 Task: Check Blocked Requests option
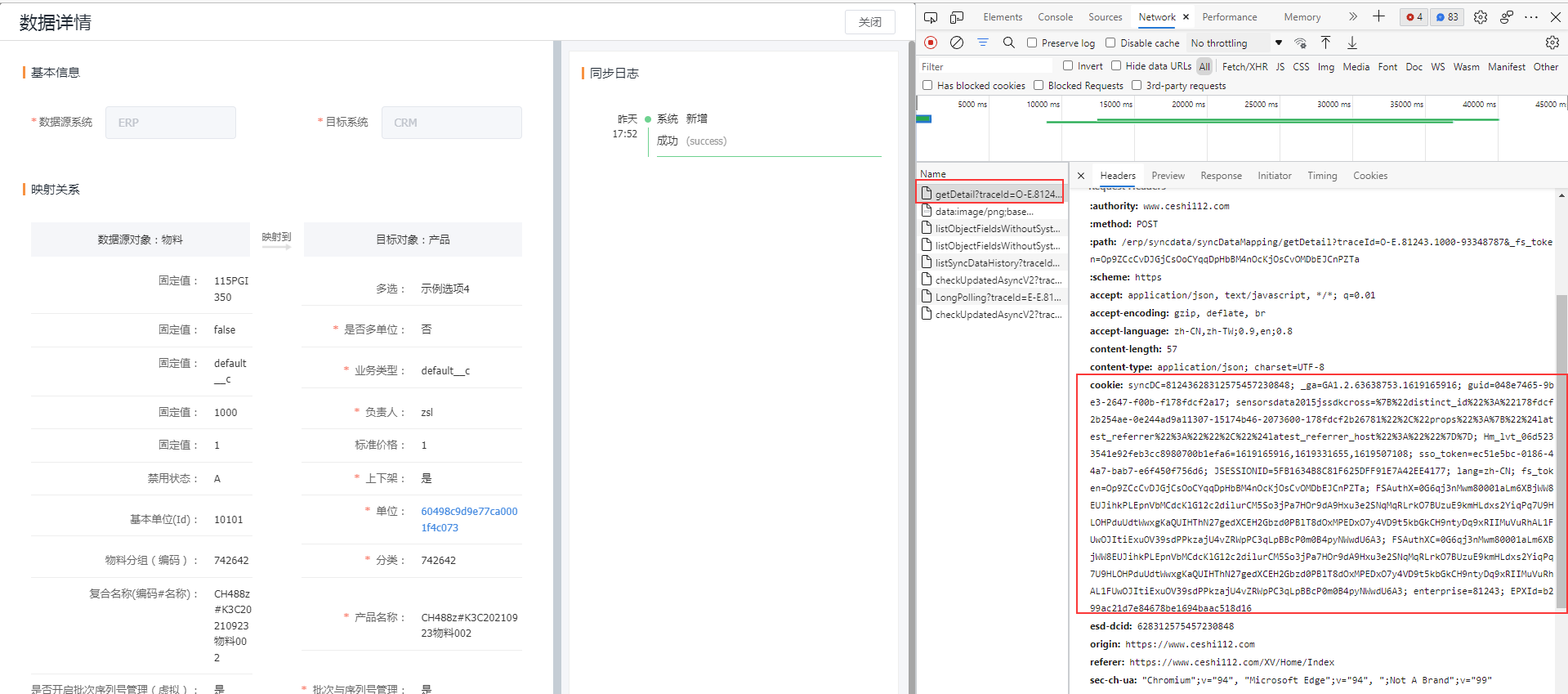coord(1039,85)
